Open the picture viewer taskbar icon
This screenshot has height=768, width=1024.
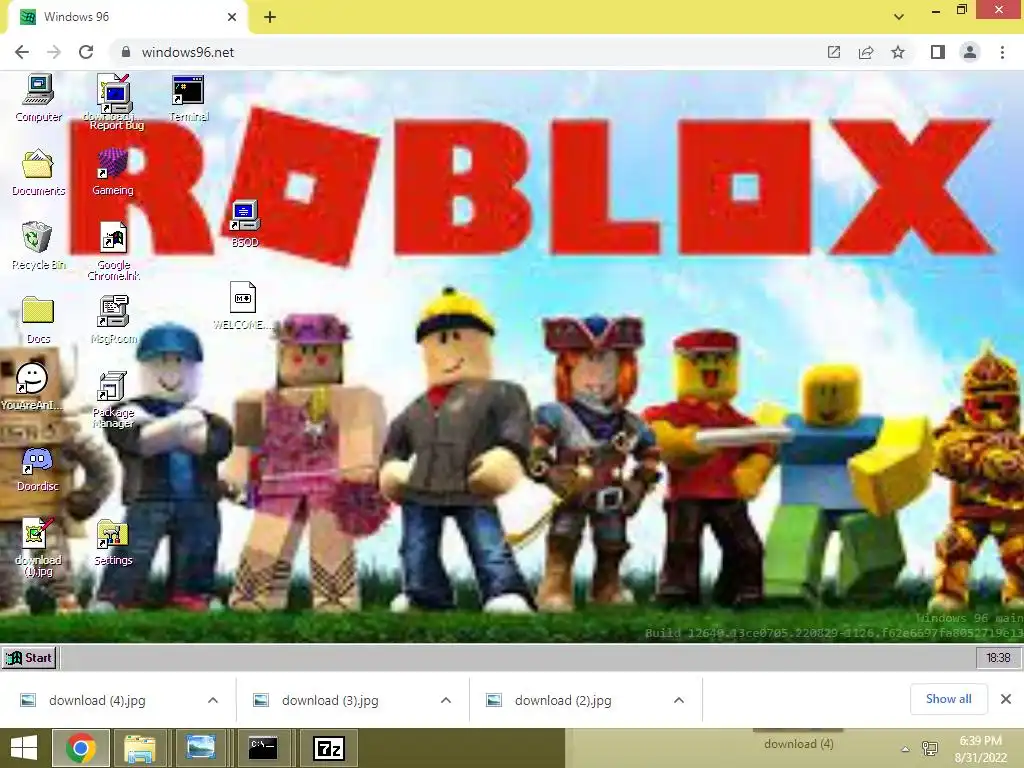(200, 748)
